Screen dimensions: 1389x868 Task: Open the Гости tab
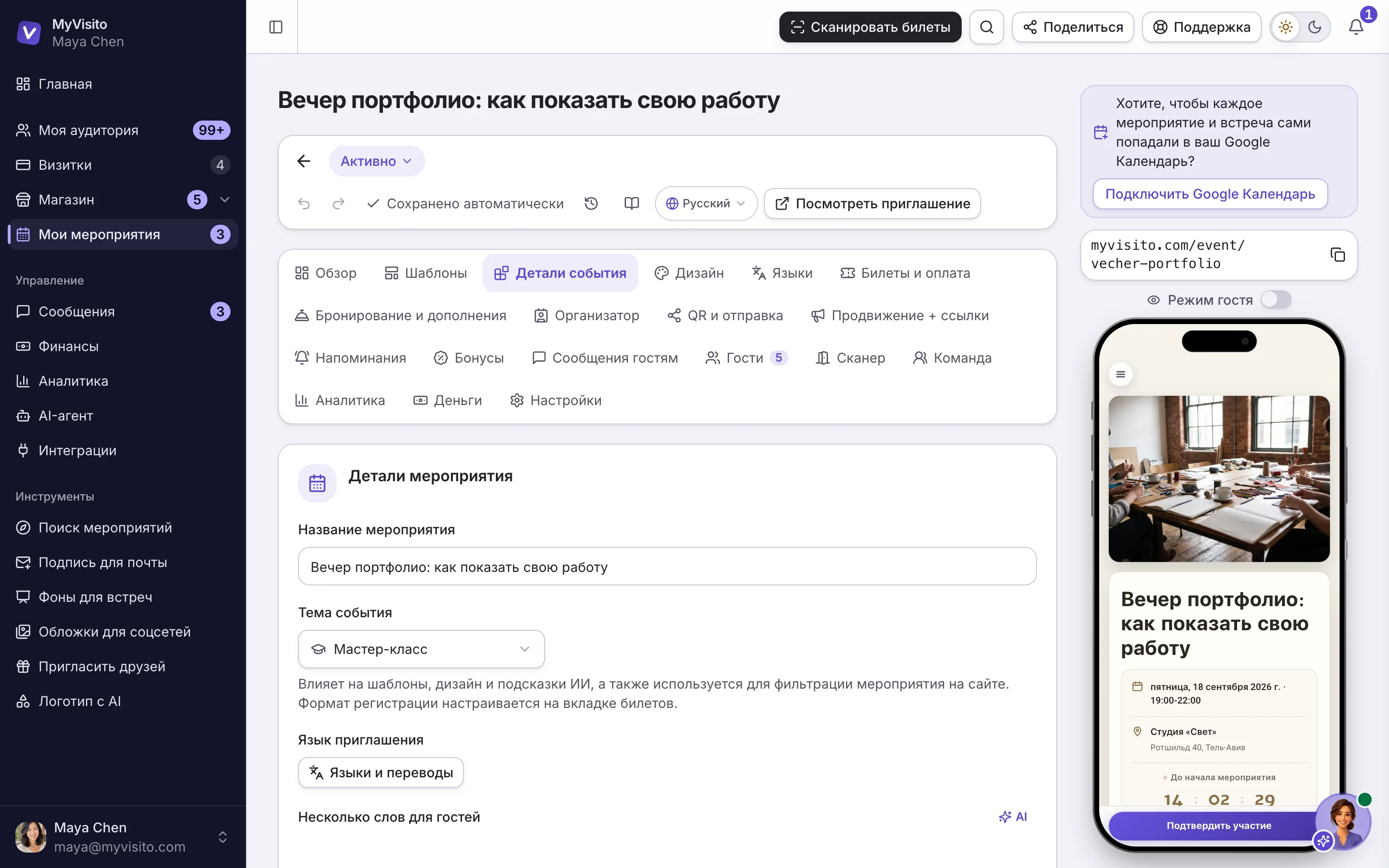click(746, 358)
